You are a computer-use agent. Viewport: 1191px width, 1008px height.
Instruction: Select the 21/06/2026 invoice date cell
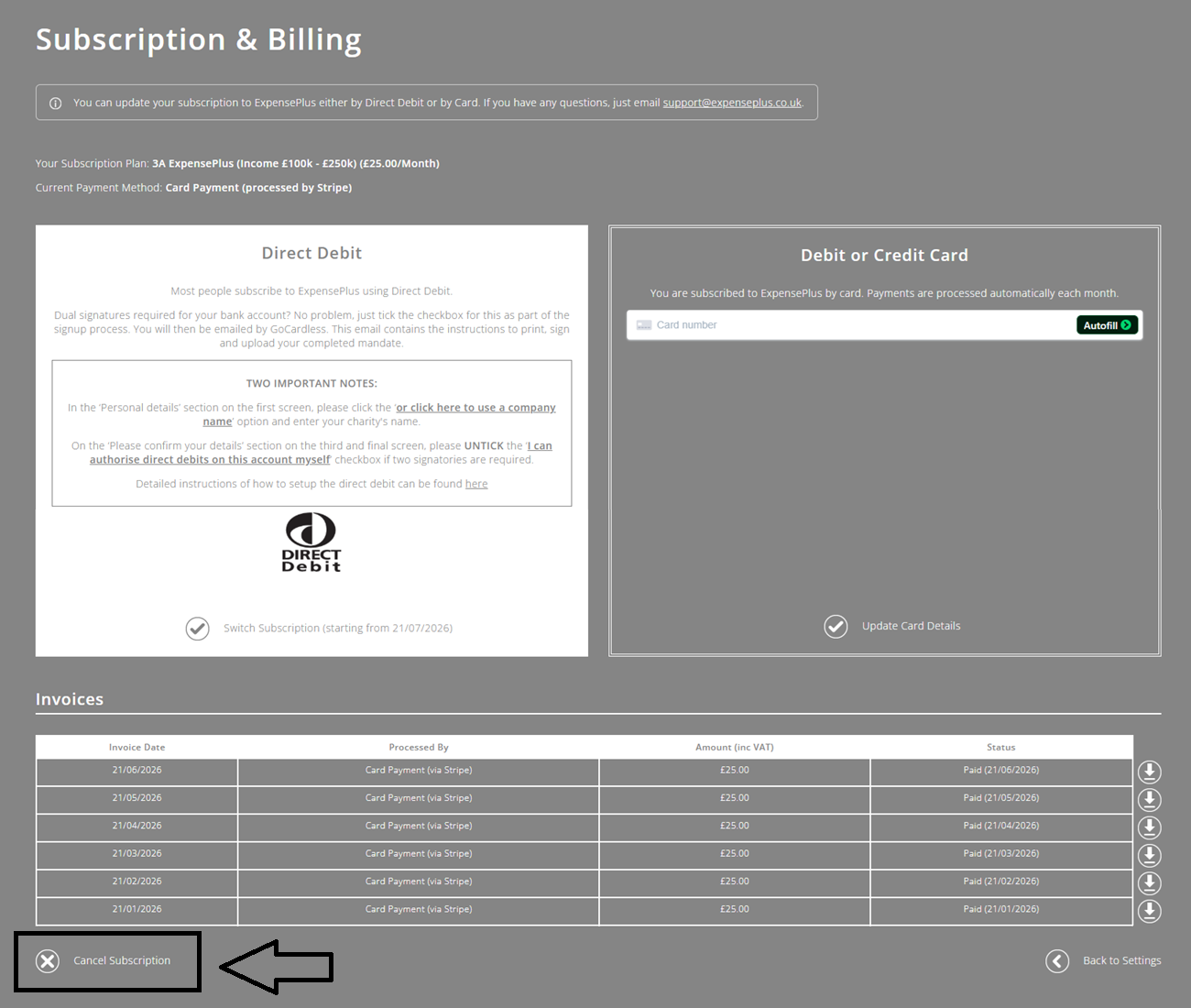pos(137,770)
